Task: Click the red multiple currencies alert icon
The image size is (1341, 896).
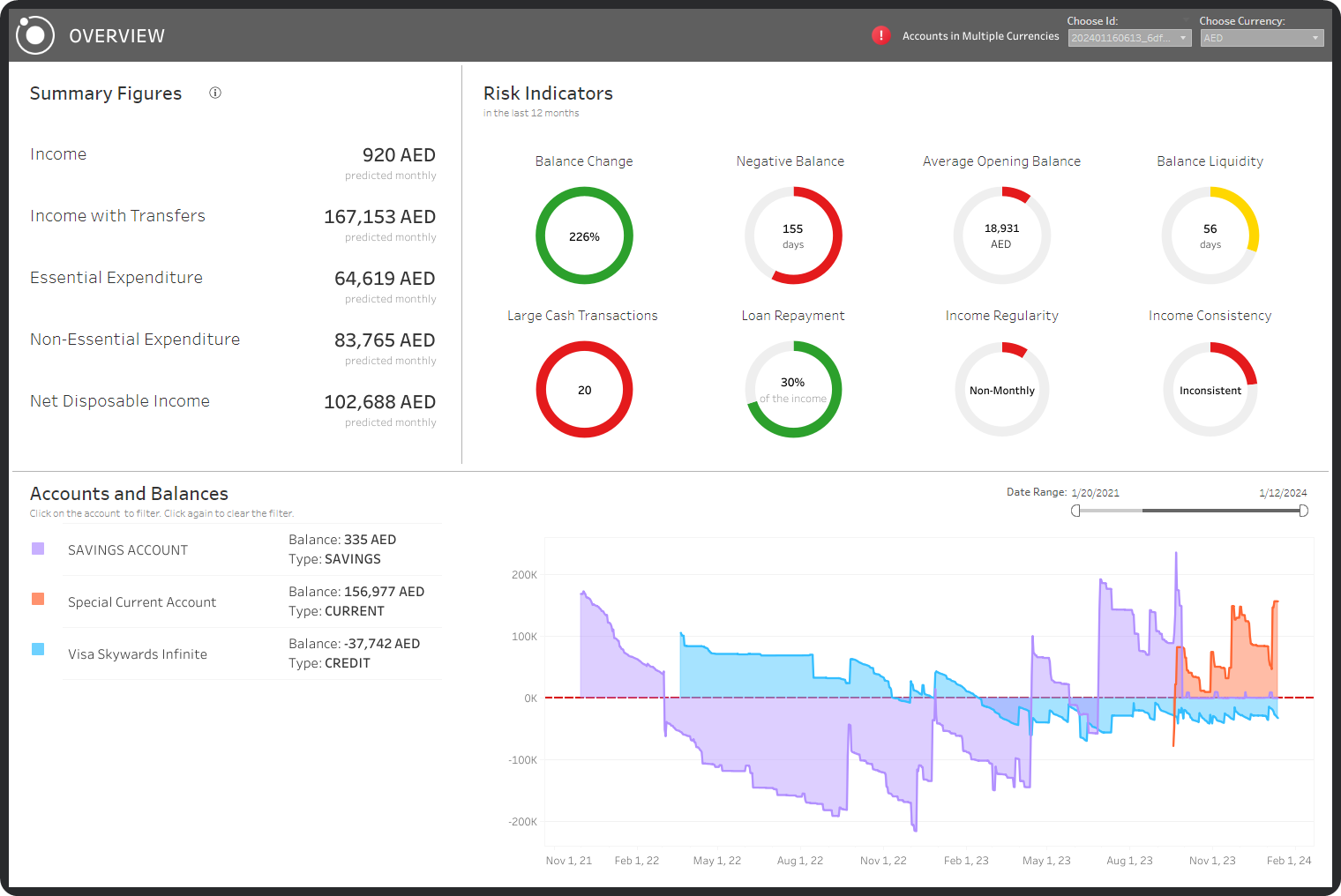Action: coord(880,35)
